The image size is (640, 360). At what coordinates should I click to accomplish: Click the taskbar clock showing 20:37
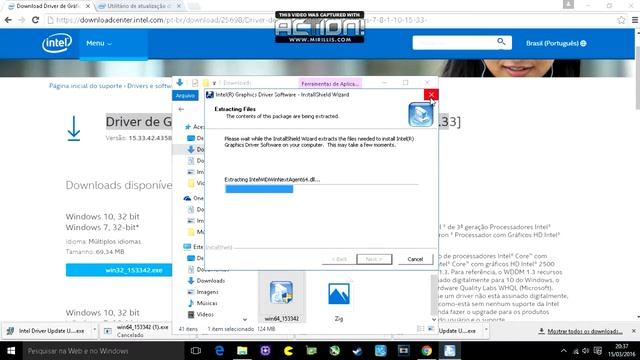coord(622,351)
